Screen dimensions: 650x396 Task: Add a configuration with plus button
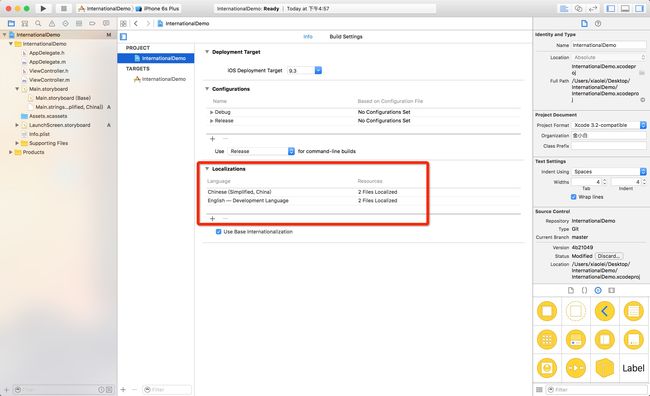tap(212, 139)
